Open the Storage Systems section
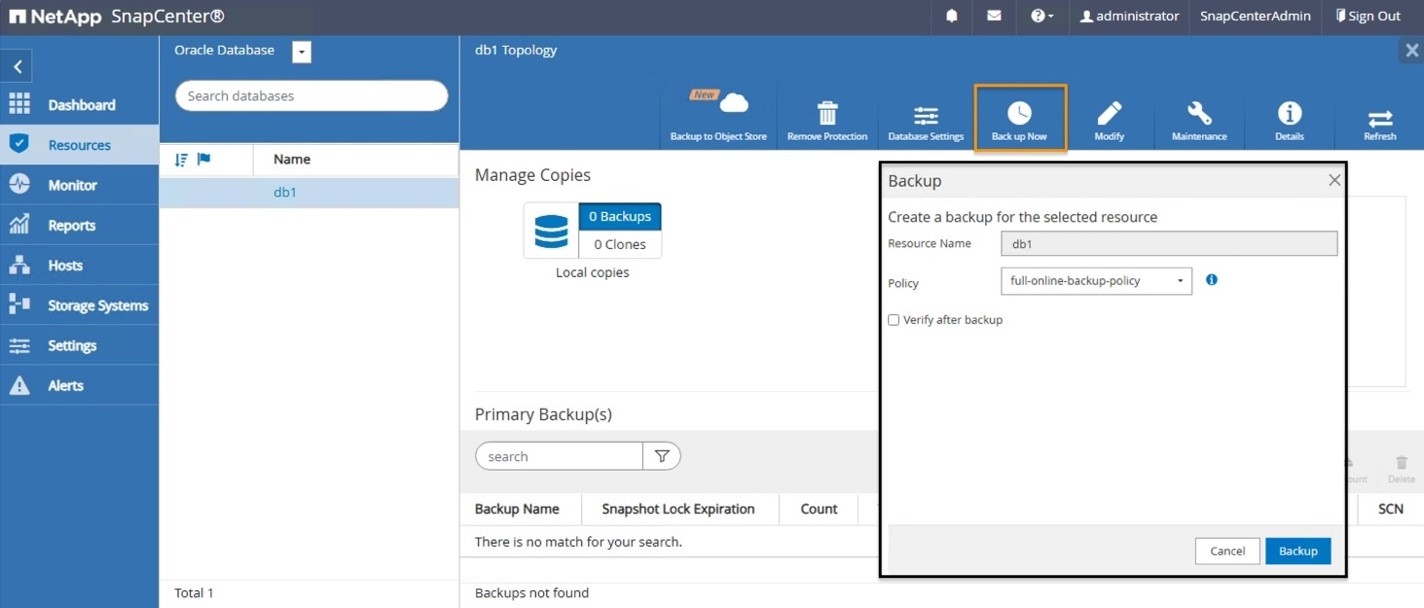 point(98,305)
